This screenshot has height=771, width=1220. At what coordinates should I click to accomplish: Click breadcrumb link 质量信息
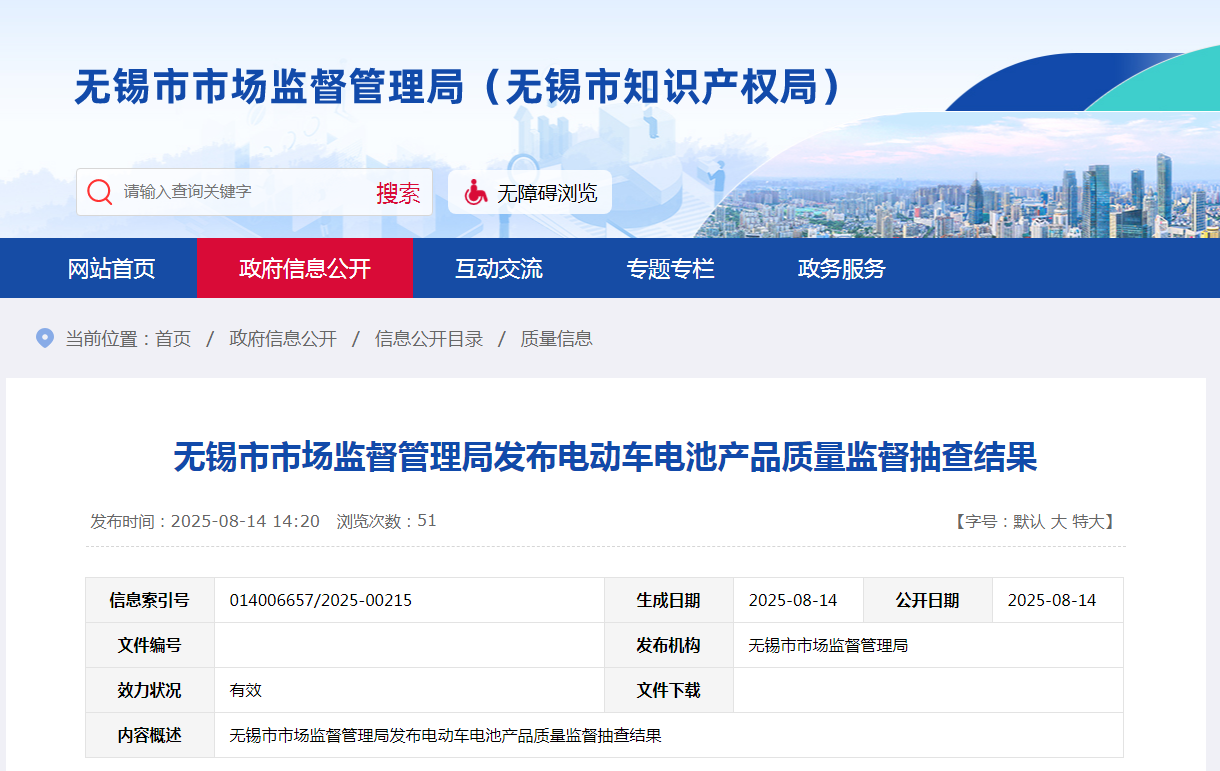pyautogui.click(x=557, y=339)
